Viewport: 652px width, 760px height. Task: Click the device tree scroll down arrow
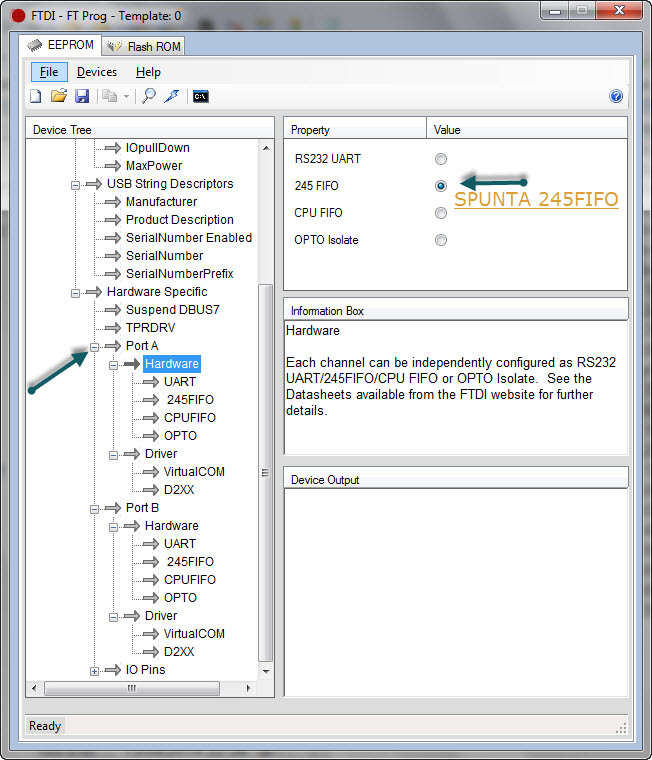[x=266, y=671]
